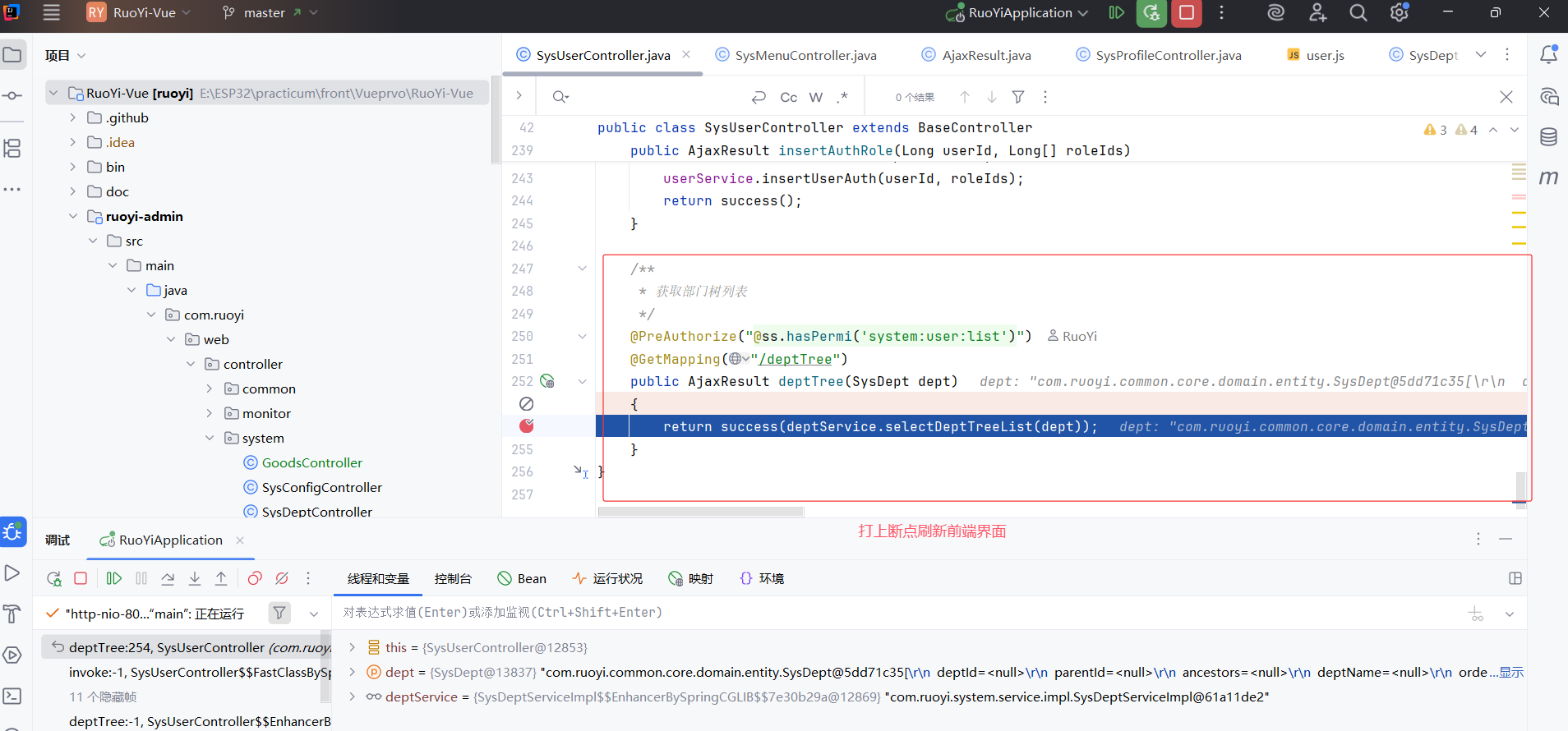Screen dimensions: 1568x731
Task: Expand the monitor package
Action: tap(210, 413)
